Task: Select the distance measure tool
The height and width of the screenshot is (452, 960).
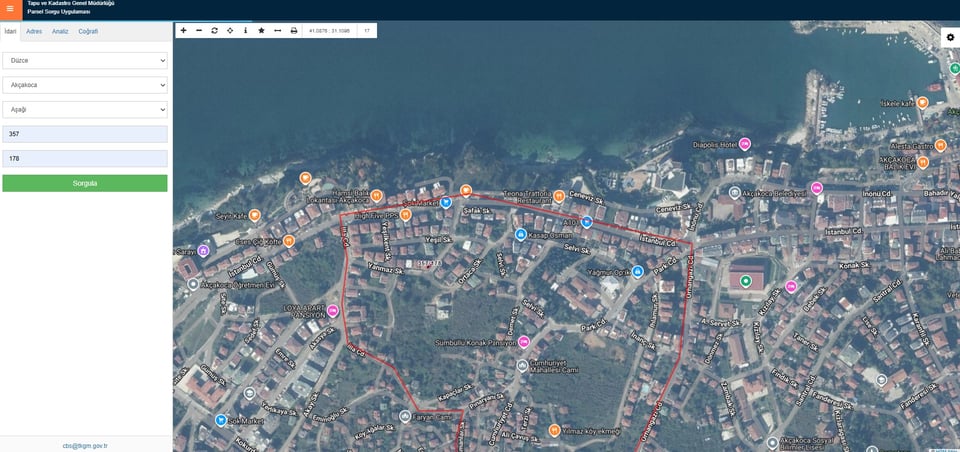Action: (x=277, y=31)
